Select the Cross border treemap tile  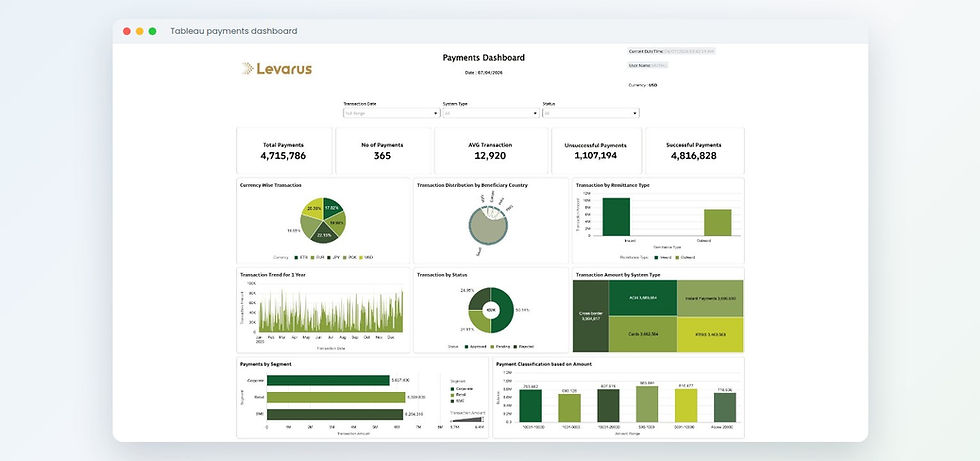pos(591,315)
